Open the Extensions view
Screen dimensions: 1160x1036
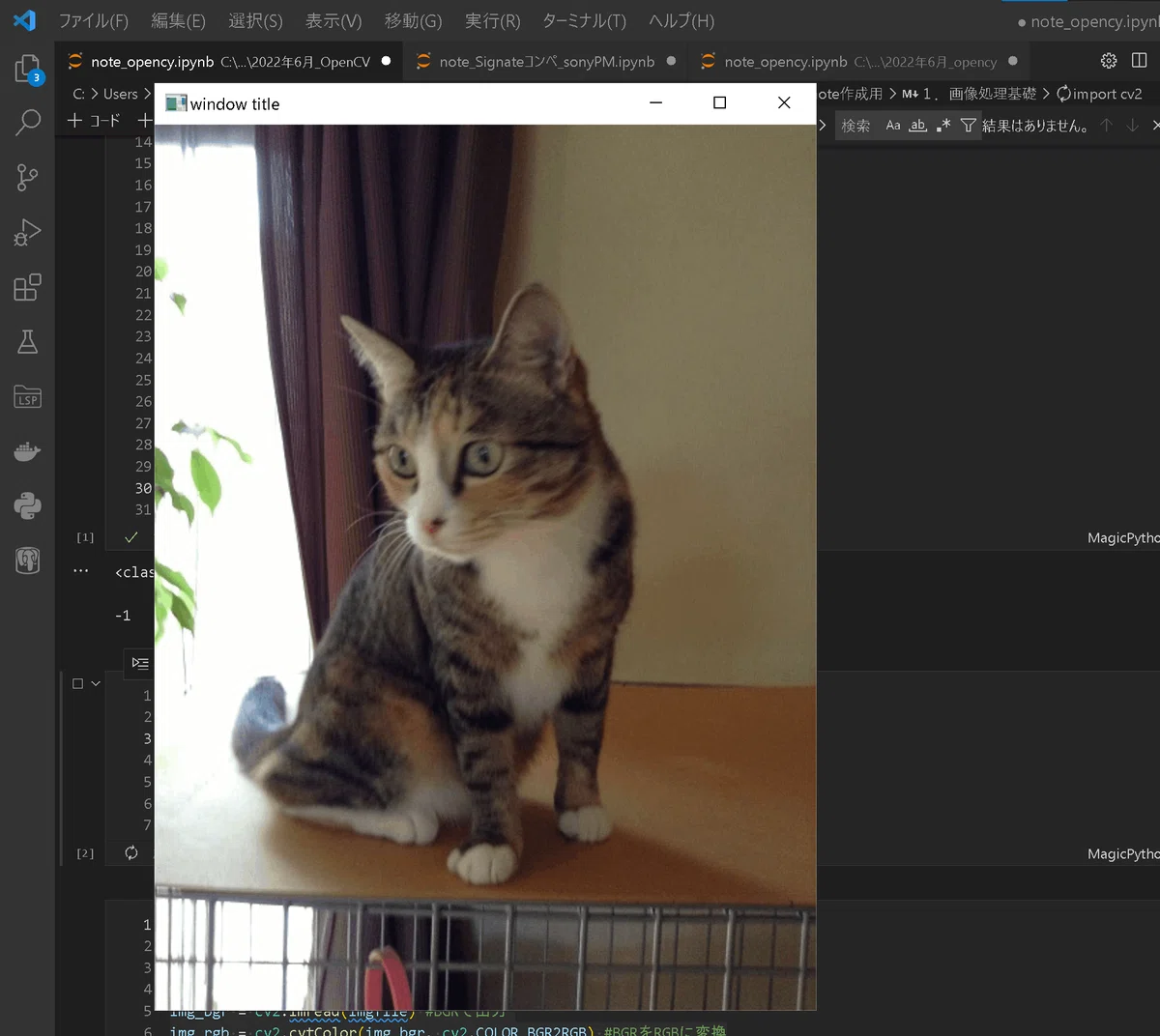click(x=27, y=287)
